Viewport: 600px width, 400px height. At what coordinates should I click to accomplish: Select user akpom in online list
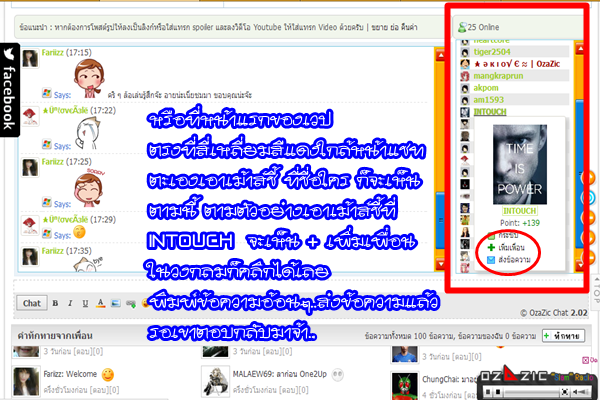(x=486, y=88)
